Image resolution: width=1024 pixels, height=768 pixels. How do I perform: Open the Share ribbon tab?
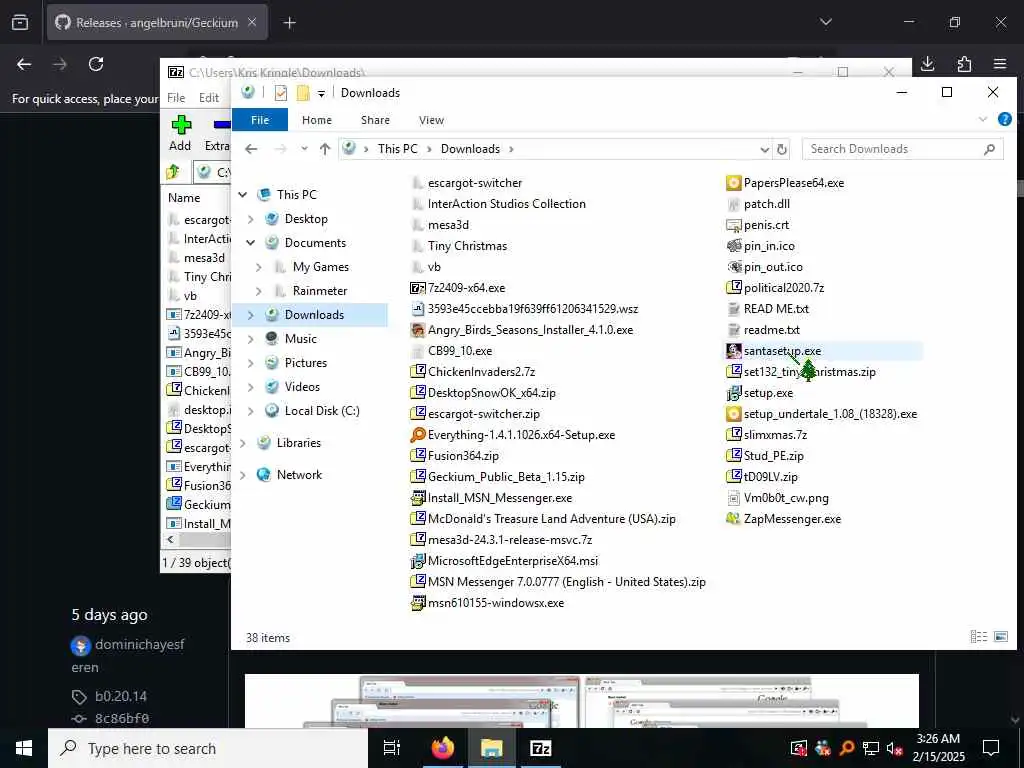pyautogui.click(x=376, y=120)
